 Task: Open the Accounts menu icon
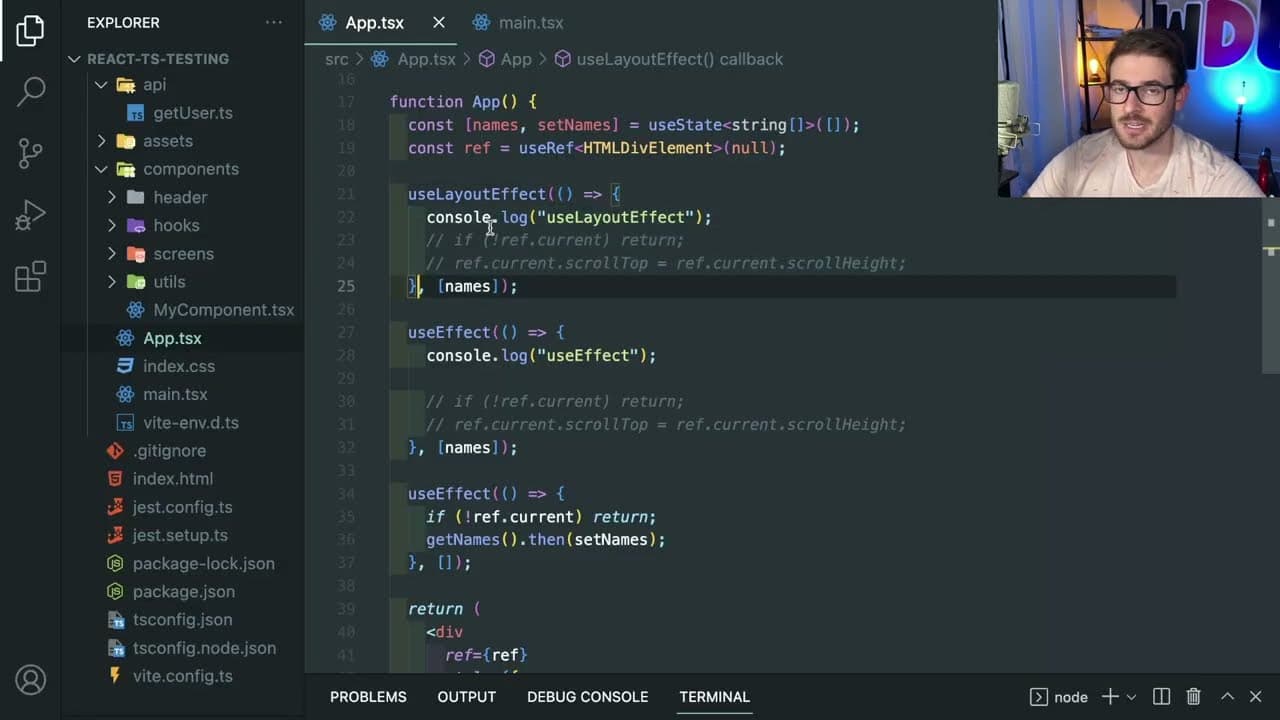[30, 680]
